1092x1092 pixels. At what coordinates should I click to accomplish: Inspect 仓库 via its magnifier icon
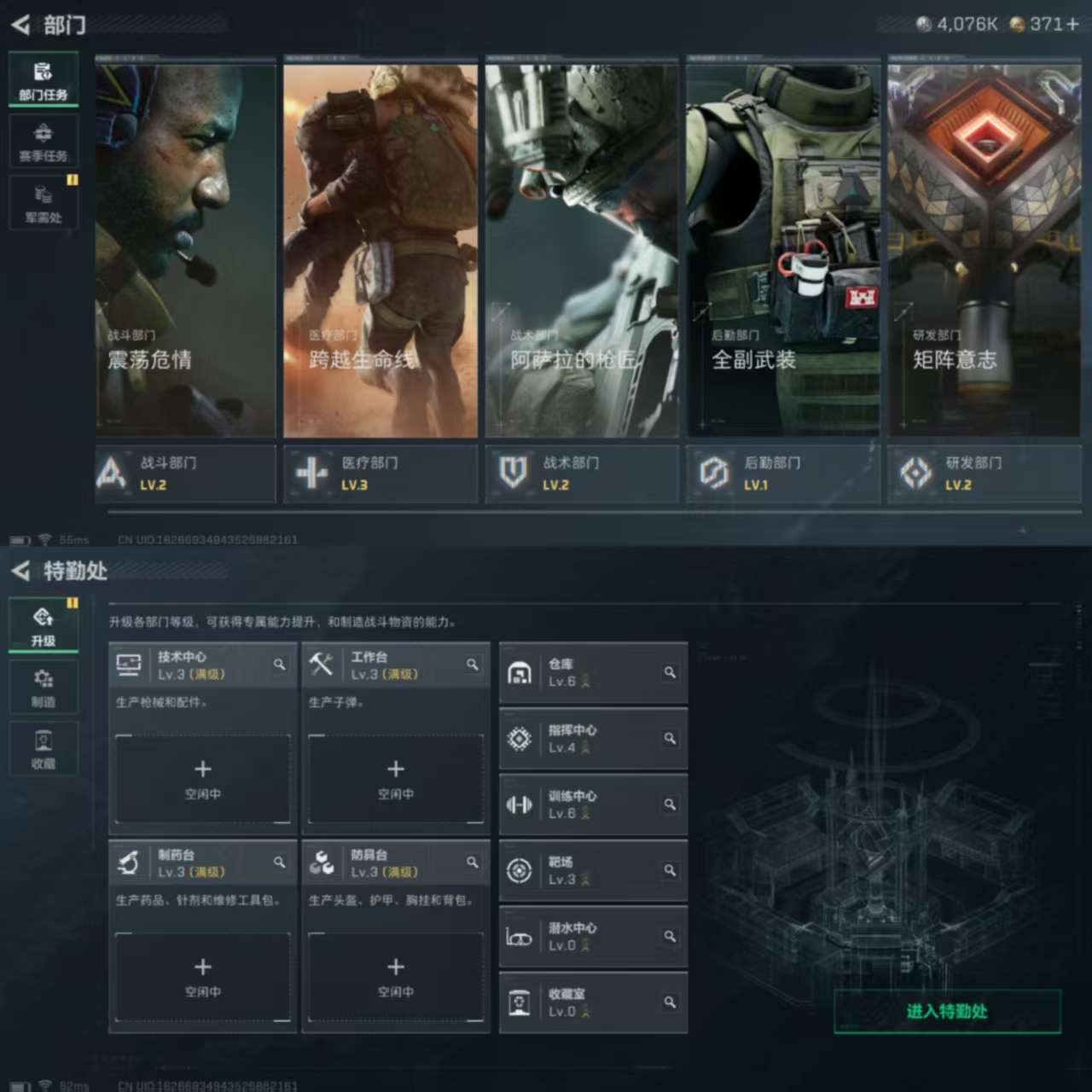pyautogui.click(x=670, y=672)
